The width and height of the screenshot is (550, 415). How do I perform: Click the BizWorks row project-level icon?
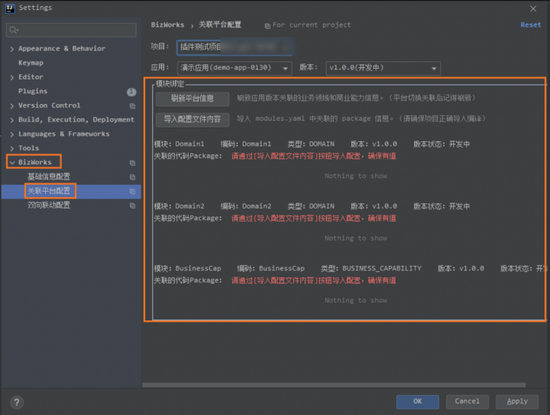click(132, 163)
